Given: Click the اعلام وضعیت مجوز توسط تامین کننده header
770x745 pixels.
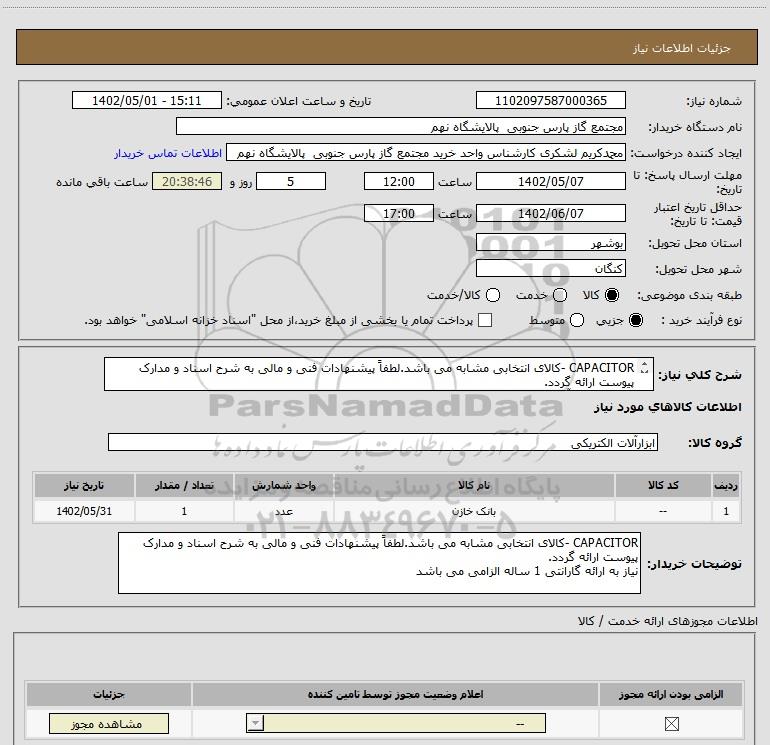Looking at the screenshot, I should click(396, 694).
